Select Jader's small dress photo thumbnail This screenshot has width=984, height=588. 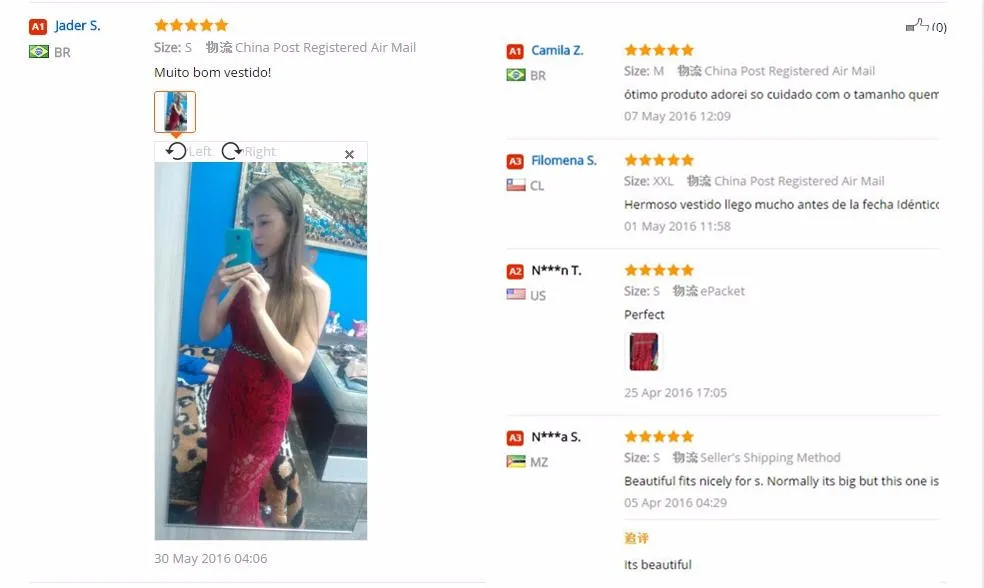(175, 112)
